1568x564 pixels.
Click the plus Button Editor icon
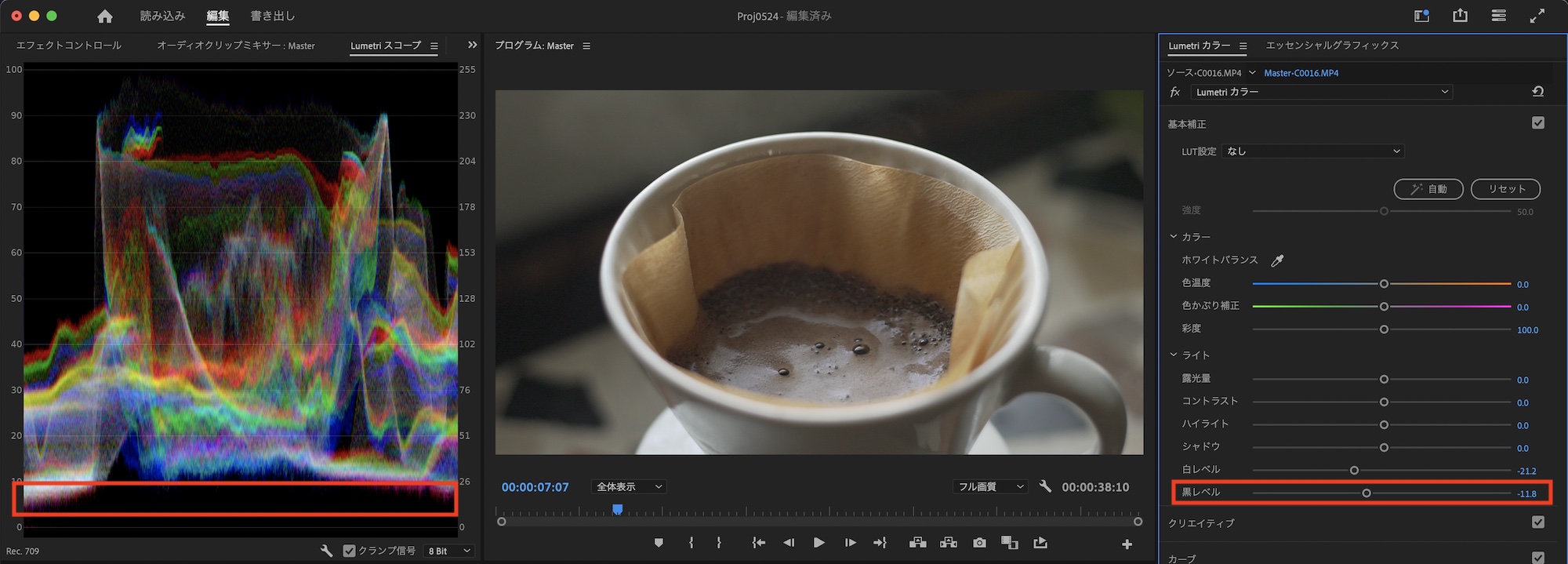point(1127,544)
